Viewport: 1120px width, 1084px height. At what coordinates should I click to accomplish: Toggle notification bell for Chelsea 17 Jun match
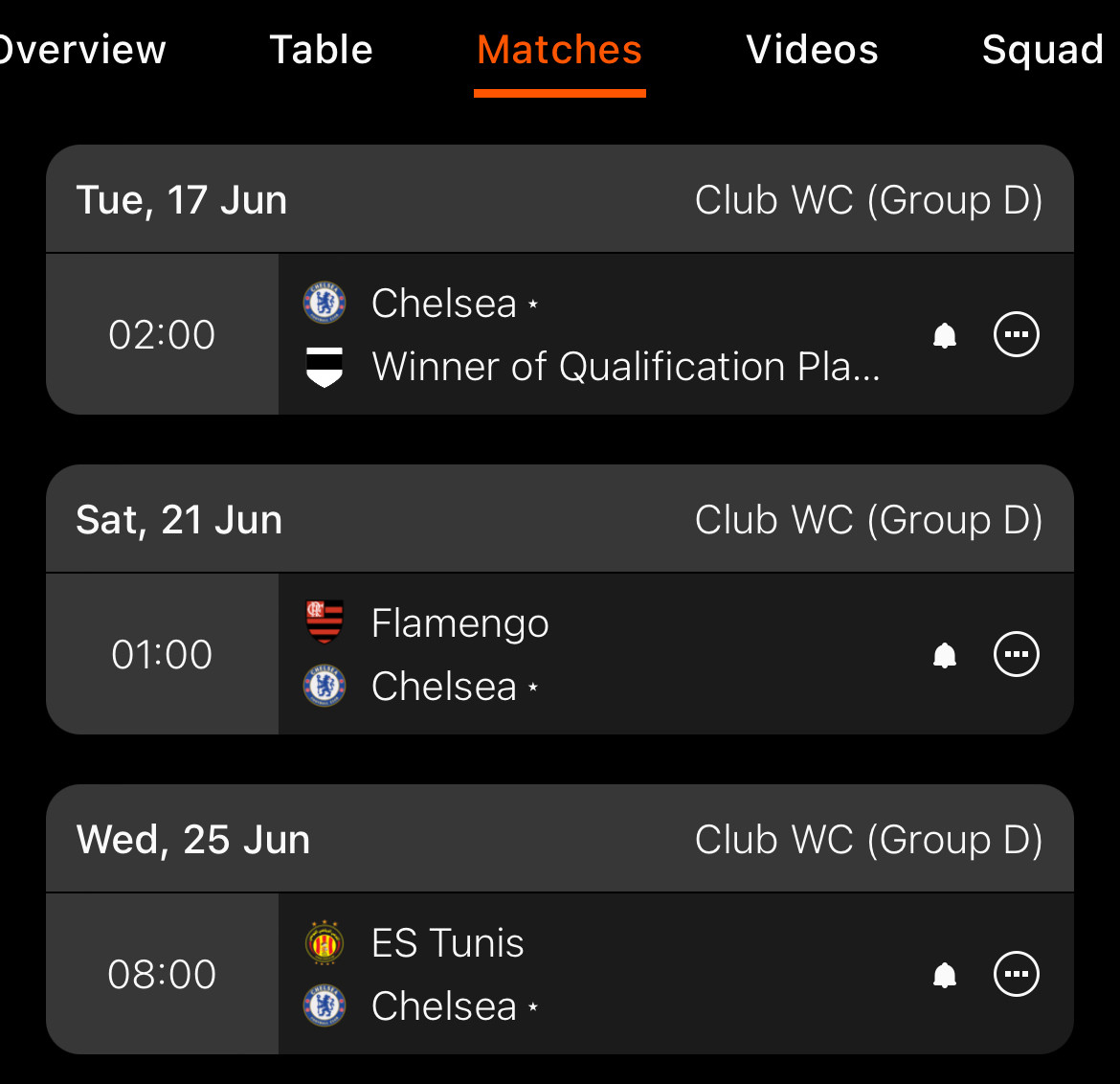tap(944, 335)
